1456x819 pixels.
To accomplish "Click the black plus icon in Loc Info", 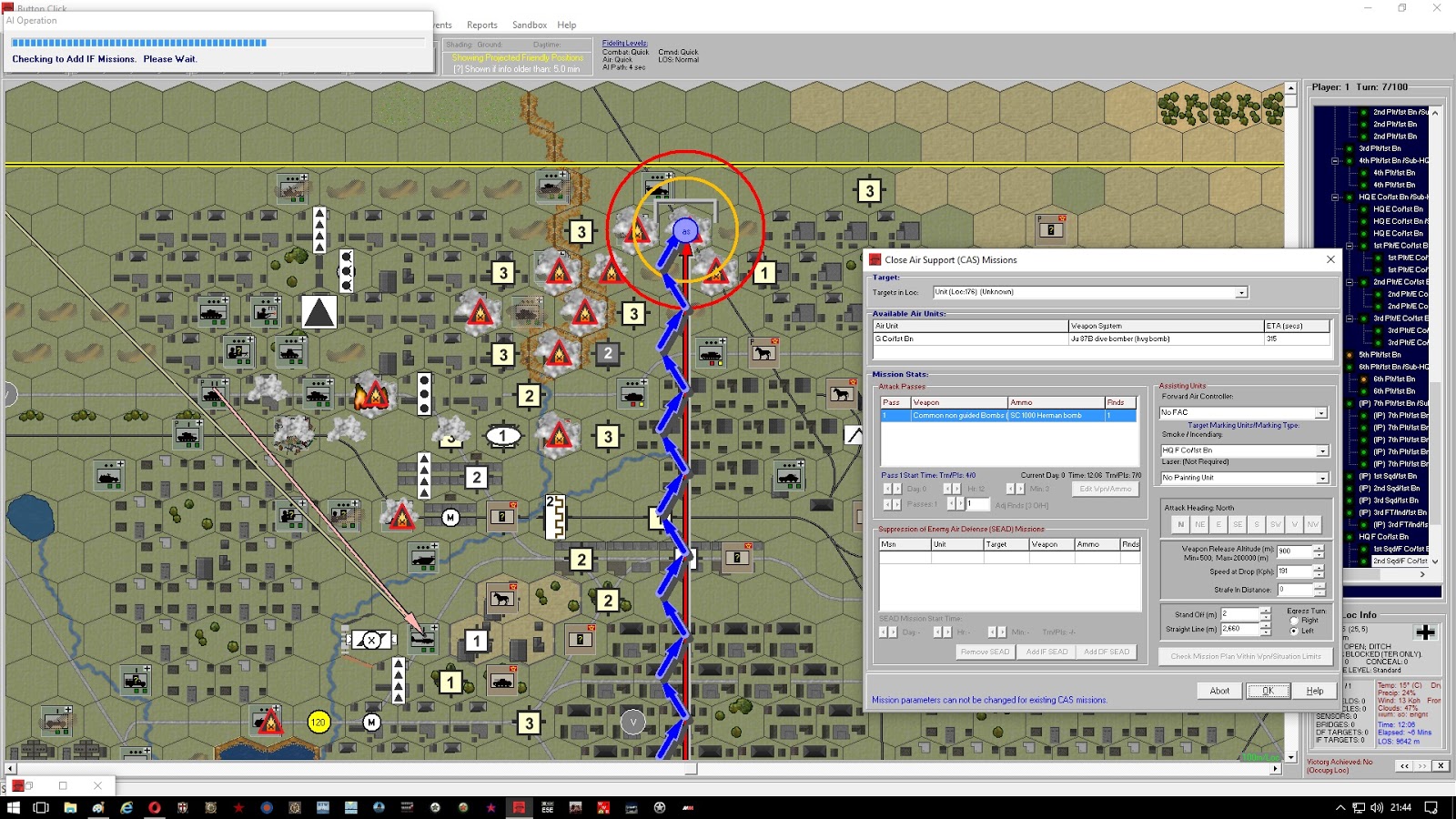I will point(1425,632).
